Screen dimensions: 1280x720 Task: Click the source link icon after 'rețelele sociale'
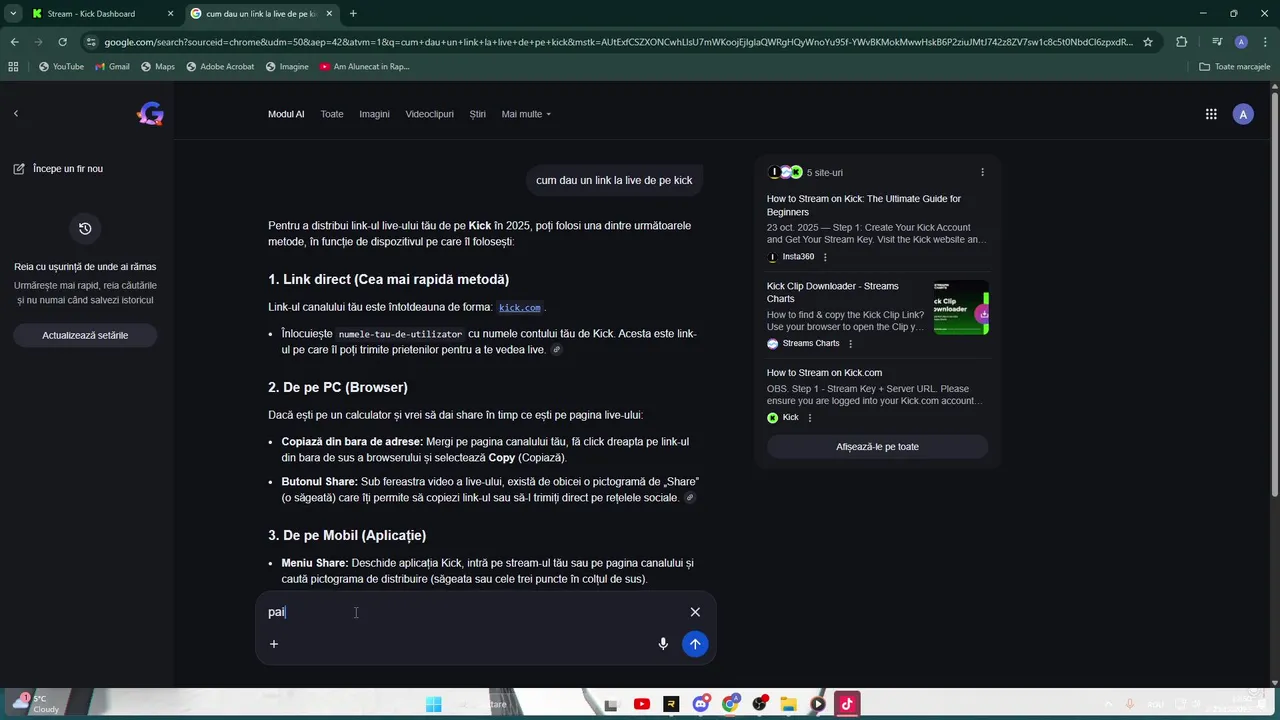point(690,498)
